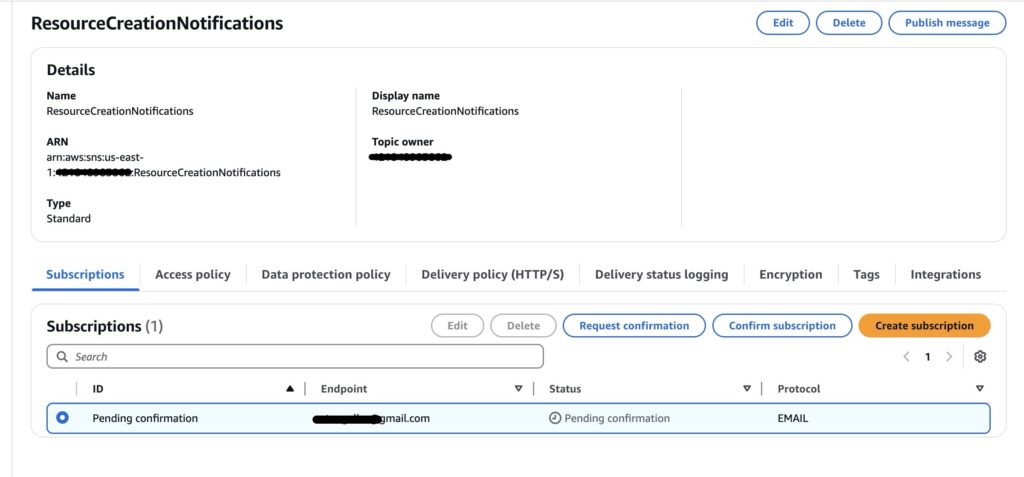Click the Pending confirmation status cell
The height and width of the screenshot is (477, 1024).
tap(610, 418)
